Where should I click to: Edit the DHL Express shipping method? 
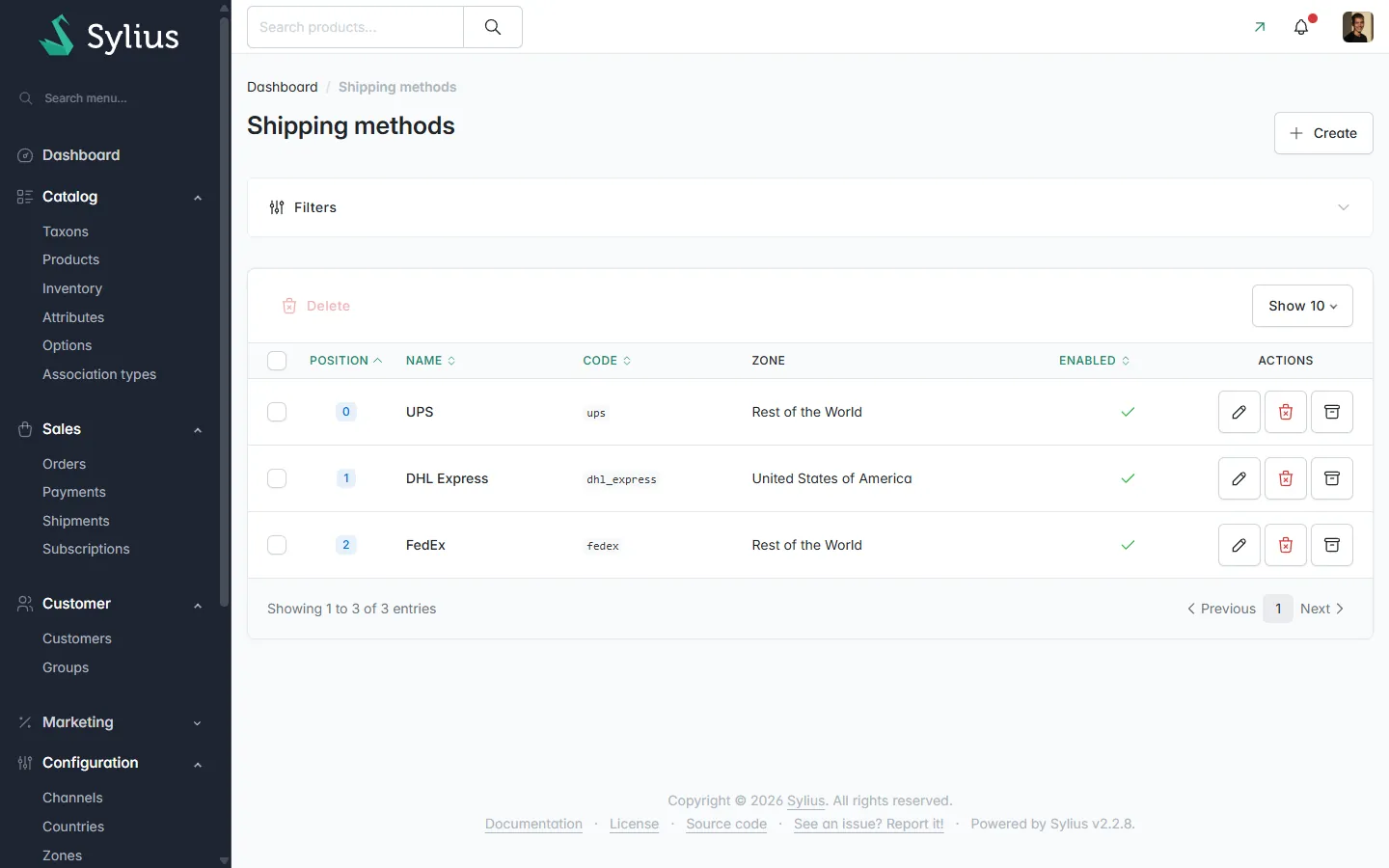pos(1239,478)
